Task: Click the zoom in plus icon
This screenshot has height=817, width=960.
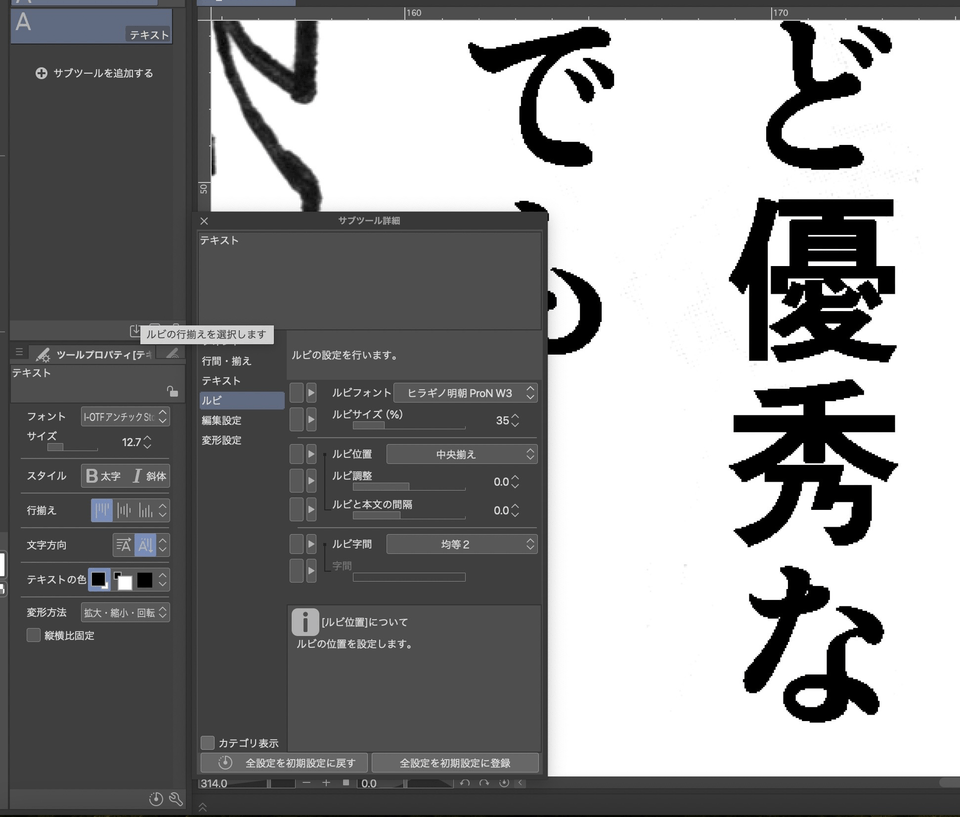Action: coord(326,783)
